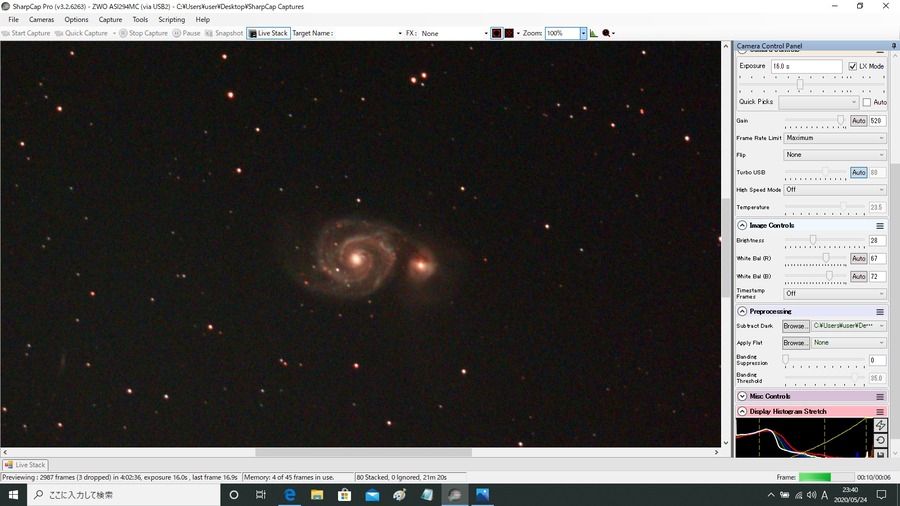Open the Windows Start menu
The width and height of the screenshot is (900, 506).
[x=13, y=495]
